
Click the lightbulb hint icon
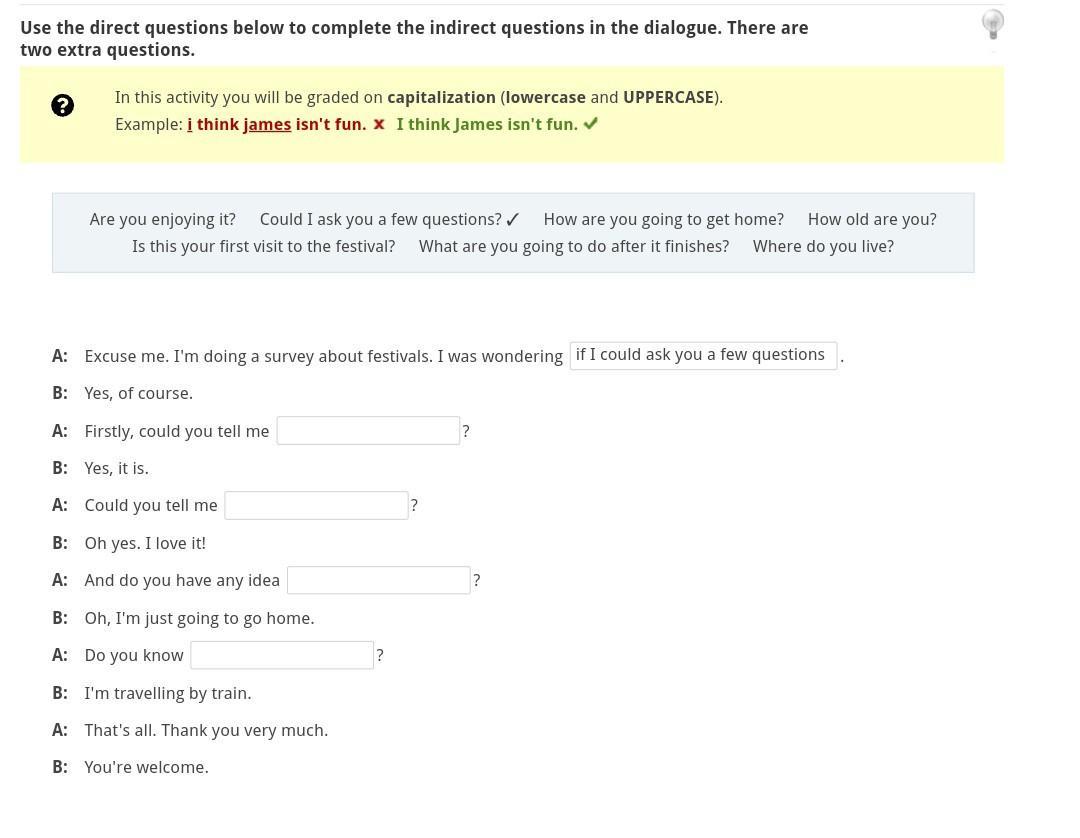992,24
